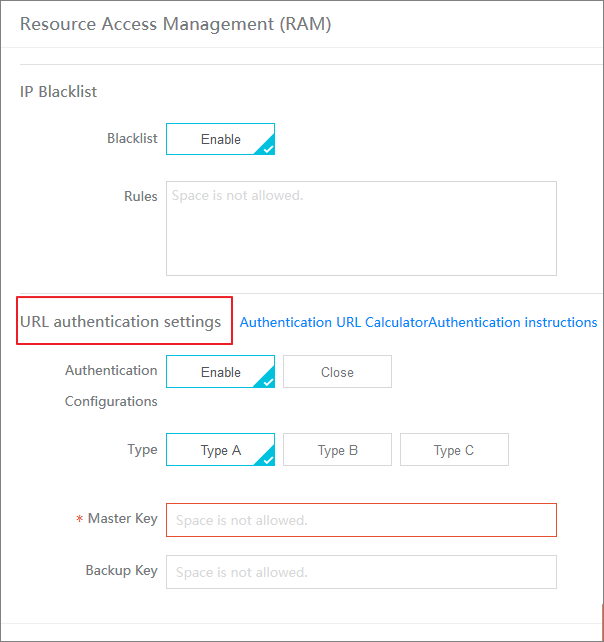Screen dimensions: 604x642
Task: Select authentication Type B
Action: 337,450
